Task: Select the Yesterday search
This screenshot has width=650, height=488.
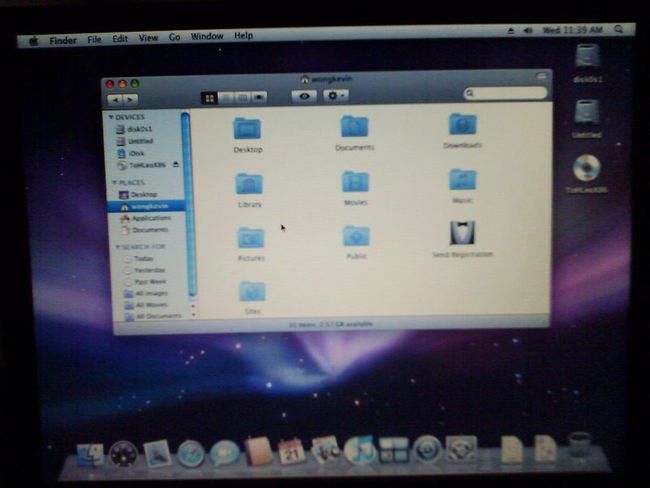Action: (151, 270)
